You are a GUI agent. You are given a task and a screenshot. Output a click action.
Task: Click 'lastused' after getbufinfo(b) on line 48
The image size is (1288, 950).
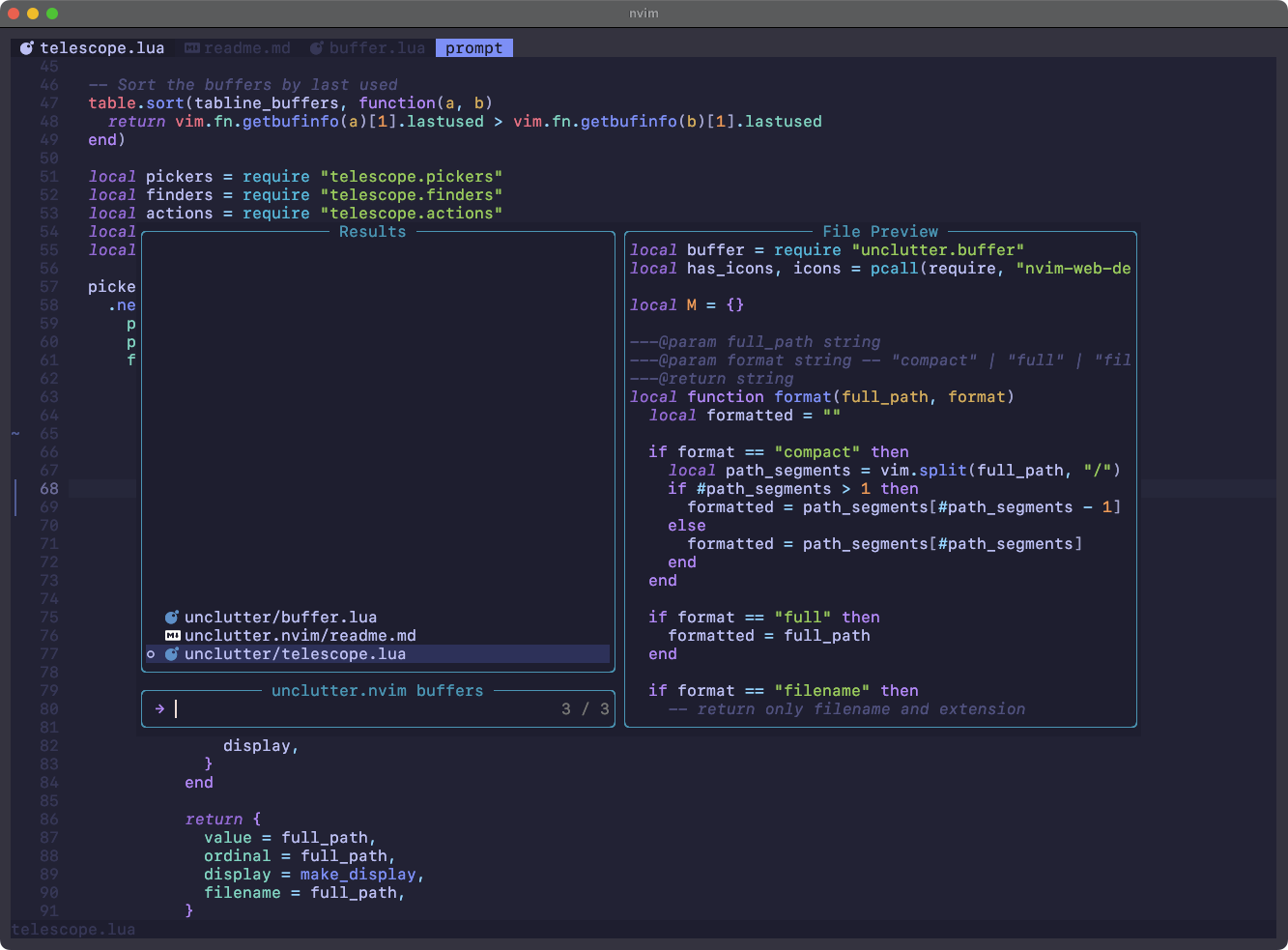784,122
